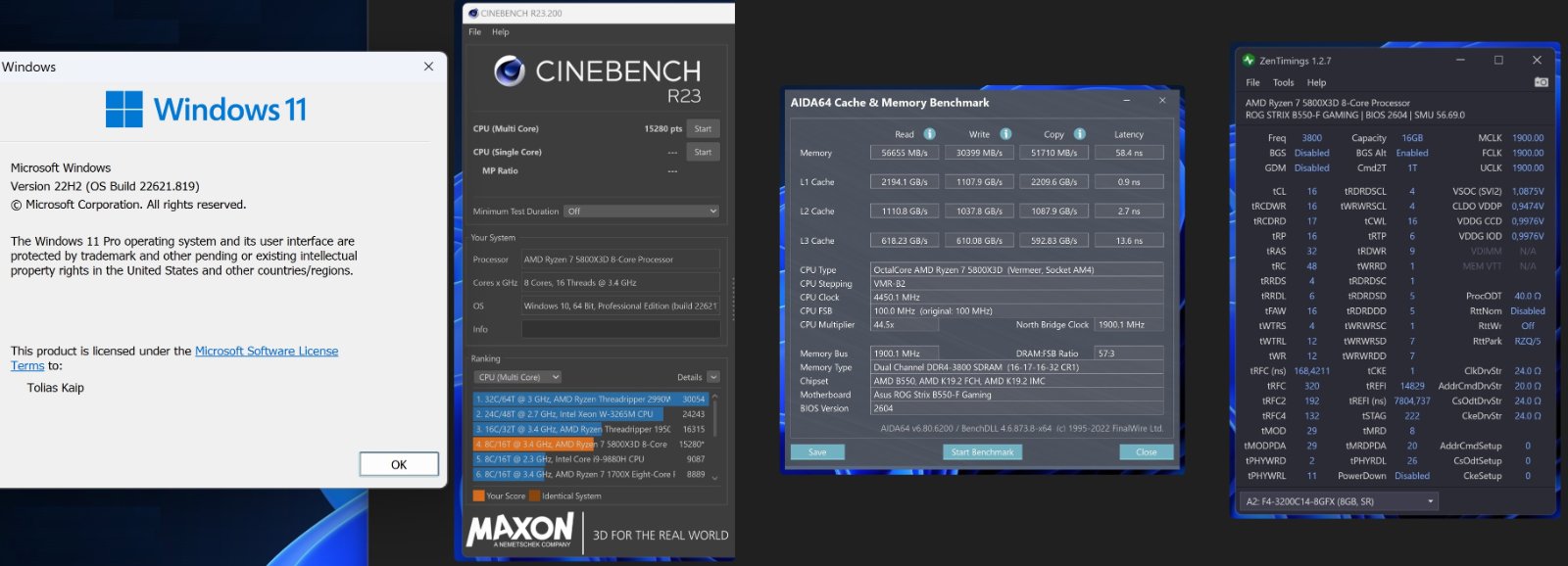Open the CPU (Multi Core) ranking dropdown

(x=517, y=377)
